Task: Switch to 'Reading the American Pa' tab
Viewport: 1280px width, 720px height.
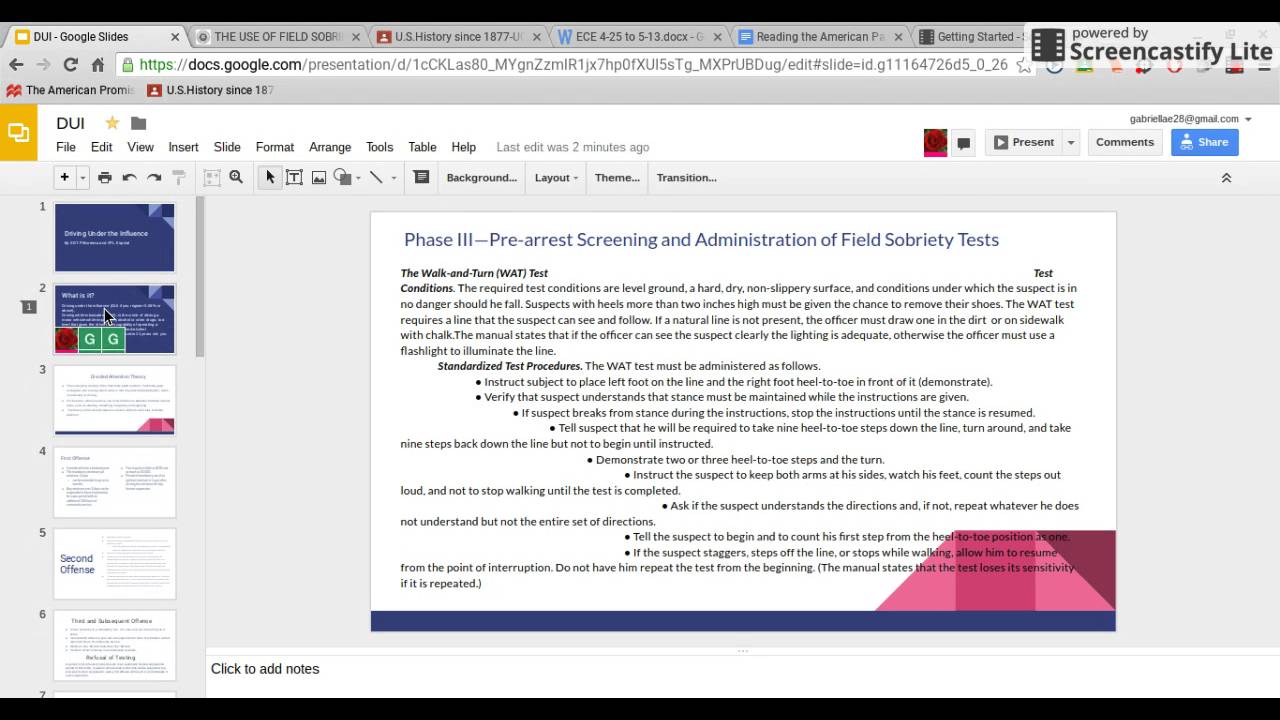Action: [x=820, y=37]
